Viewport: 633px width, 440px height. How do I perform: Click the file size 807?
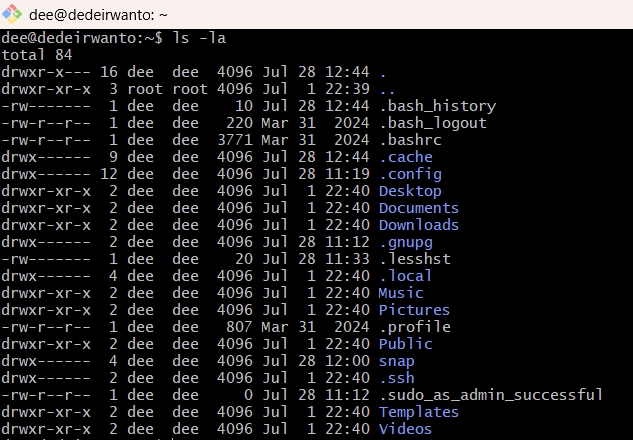(239, 327)
